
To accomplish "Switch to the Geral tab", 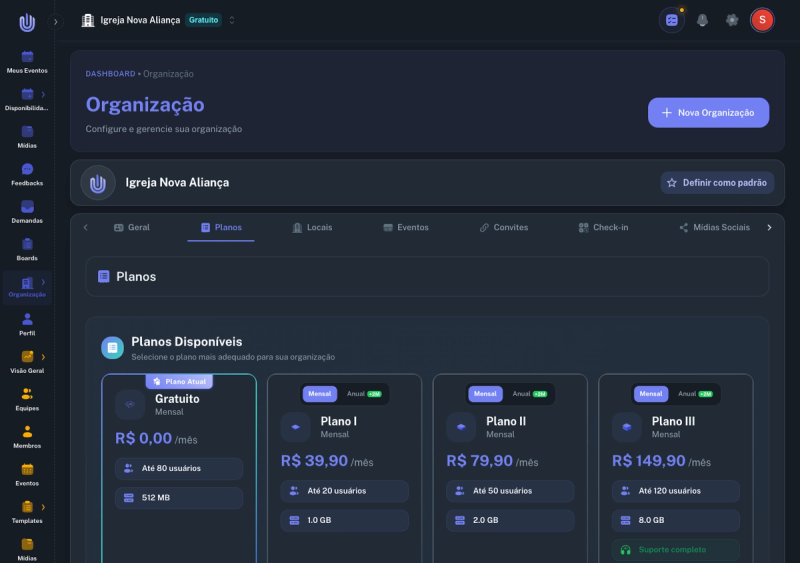I will pos(132,228).
